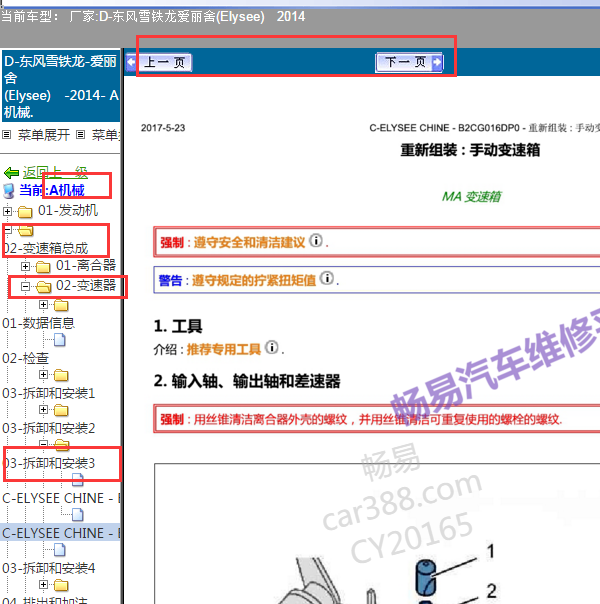Viewport: 600px width, 604px height.
Task: Open the 推荐专用工具 link
Action: point(224,349)
